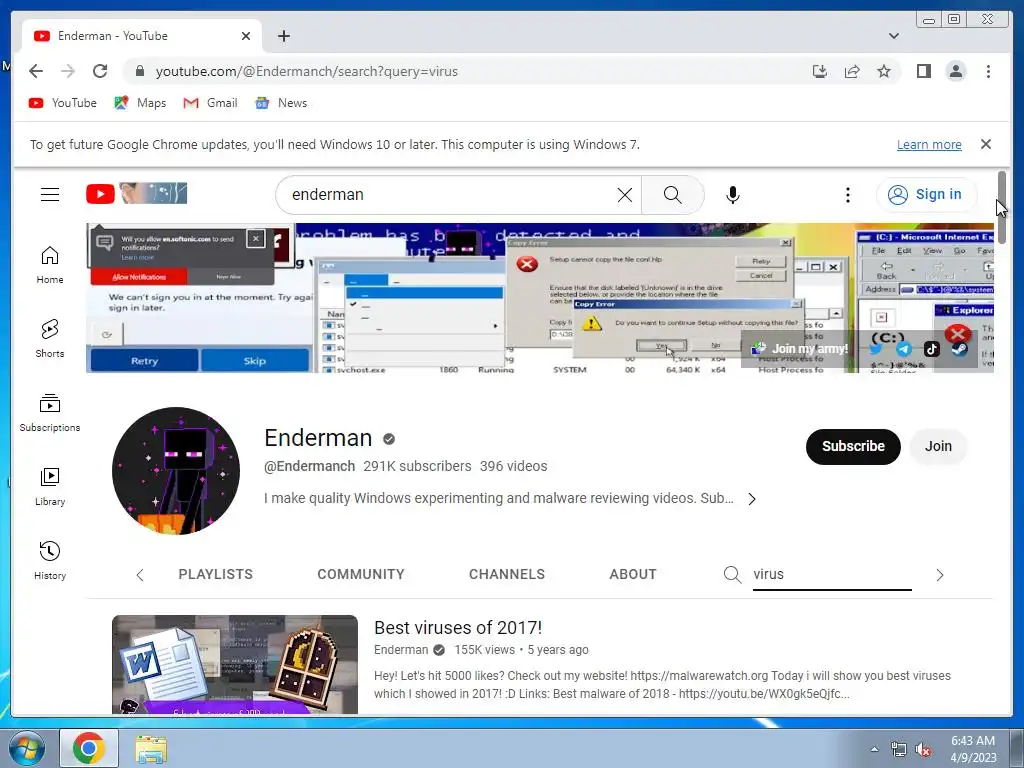1024x768 pixels.
Task: Switch to the CHANNELS tab
Action: [507, 574]
